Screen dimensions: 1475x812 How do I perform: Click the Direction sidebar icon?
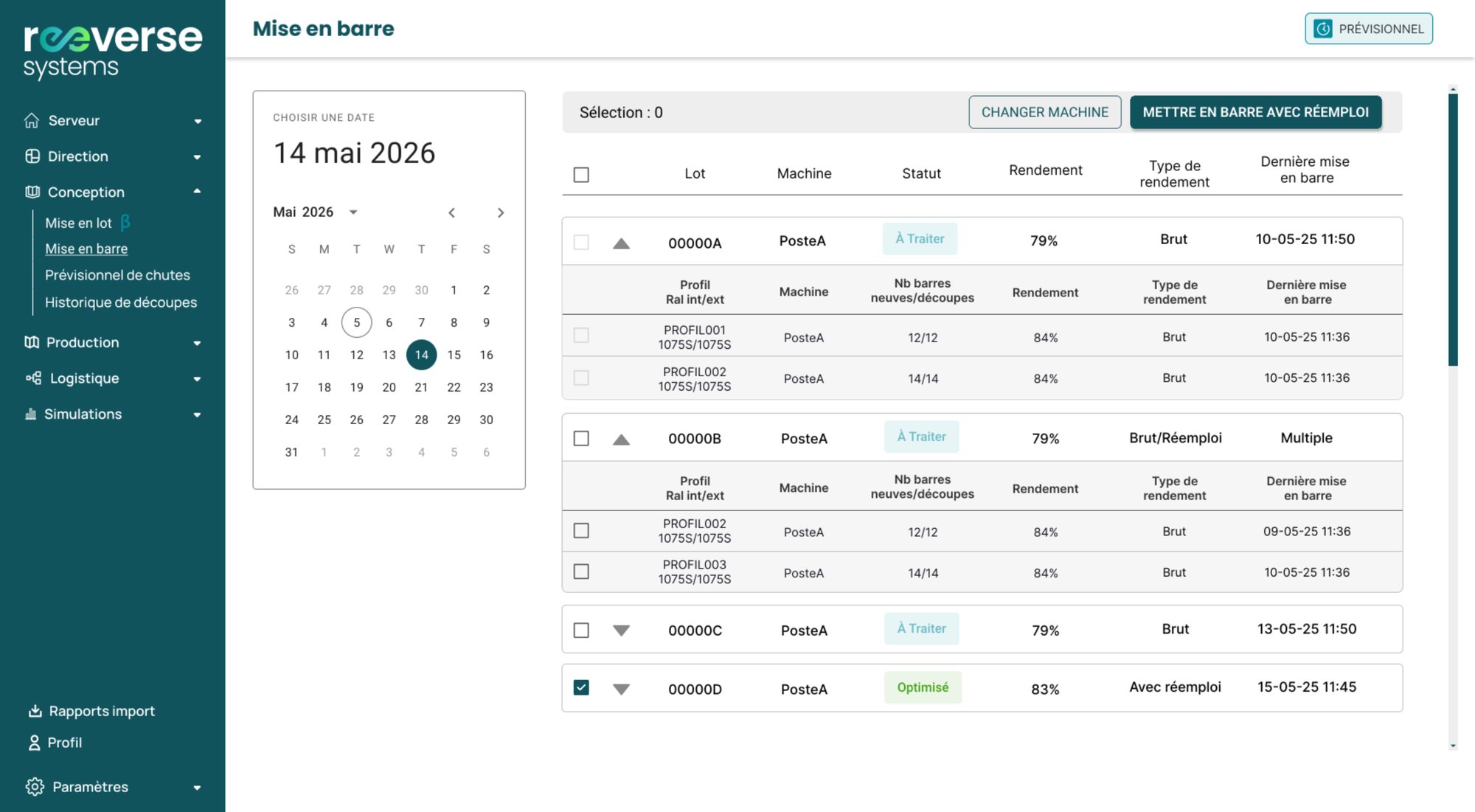click(x=32, y=156)
